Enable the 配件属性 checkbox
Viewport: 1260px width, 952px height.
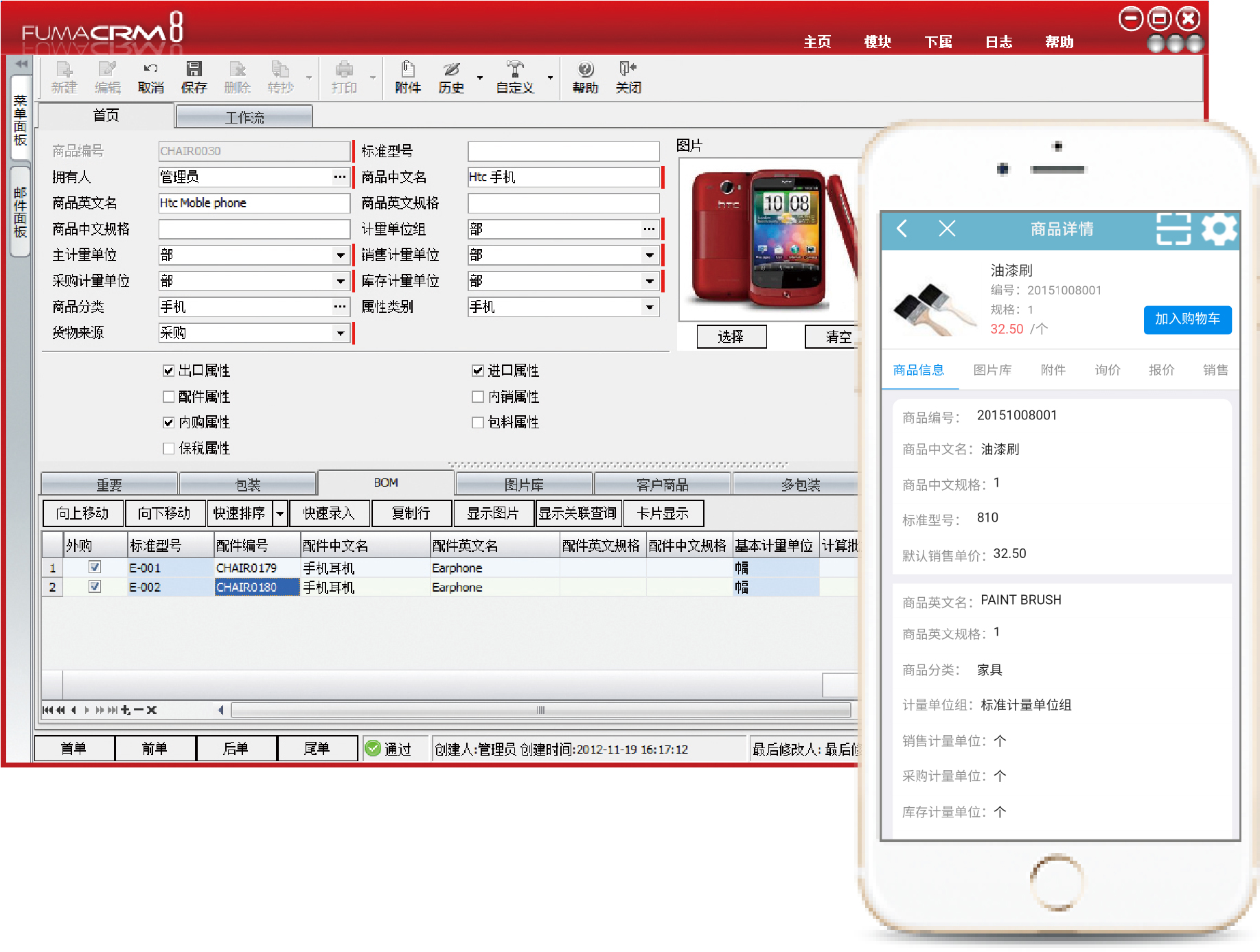[x=169, y=397]
